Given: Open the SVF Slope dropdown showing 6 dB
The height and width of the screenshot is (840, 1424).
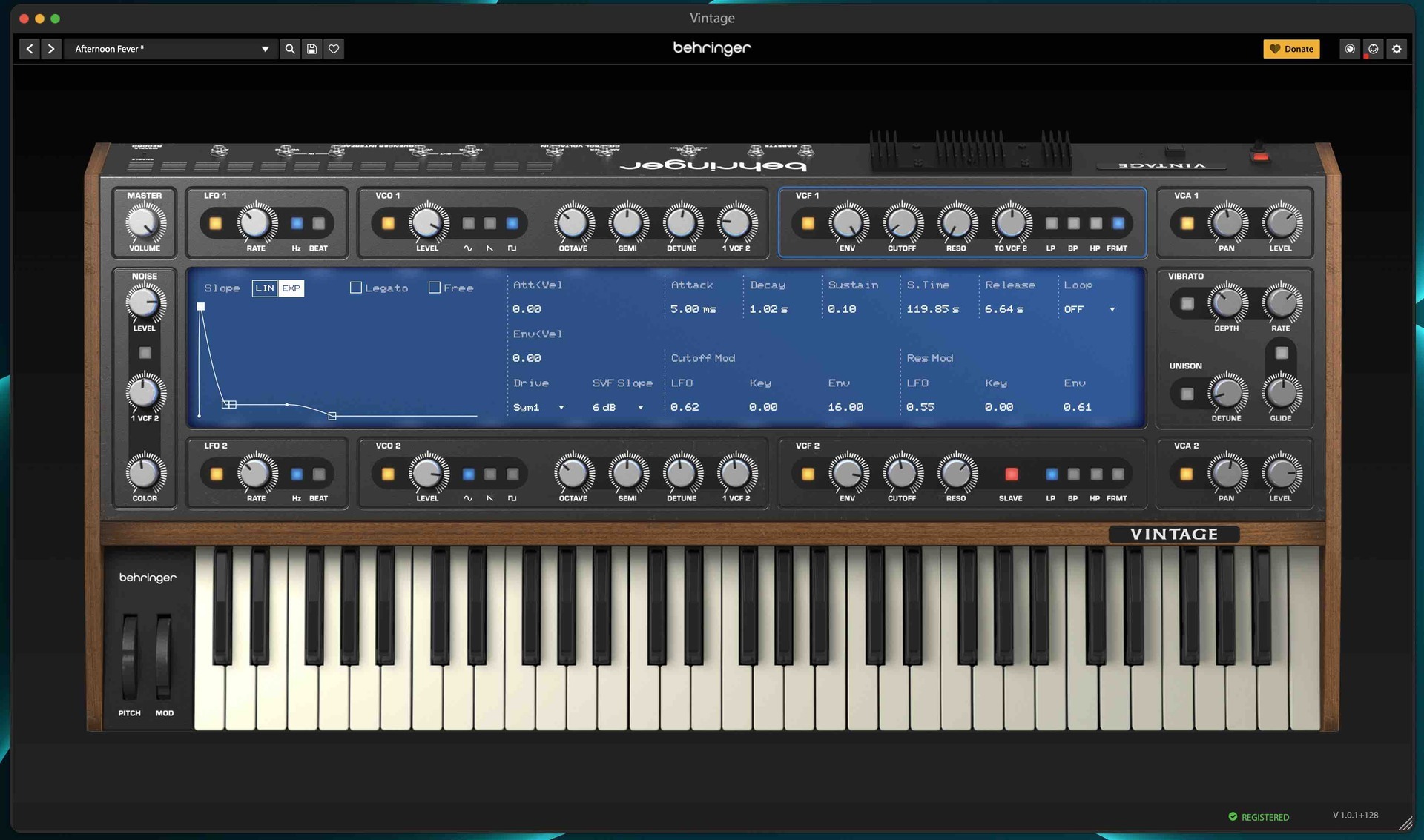Looking at the screenshot, I should [x=618, y=407].
